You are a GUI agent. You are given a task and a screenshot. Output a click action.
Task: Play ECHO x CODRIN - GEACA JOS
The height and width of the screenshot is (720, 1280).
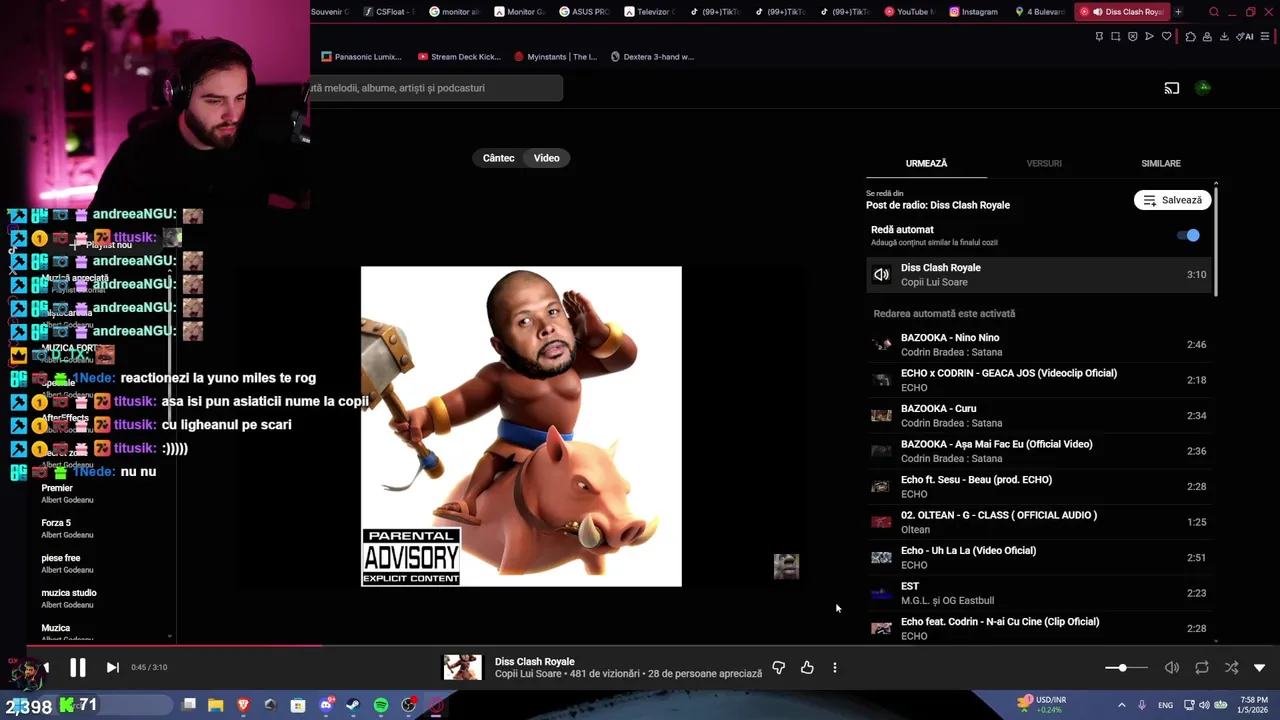click(x=1040, y=380)
